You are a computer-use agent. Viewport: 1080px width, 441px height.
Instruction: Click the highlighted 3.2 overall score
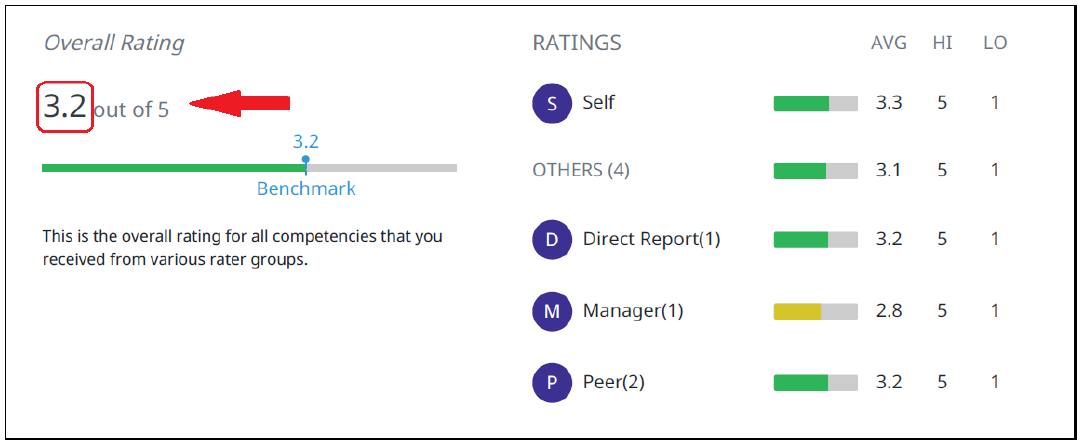coord(64,107)
